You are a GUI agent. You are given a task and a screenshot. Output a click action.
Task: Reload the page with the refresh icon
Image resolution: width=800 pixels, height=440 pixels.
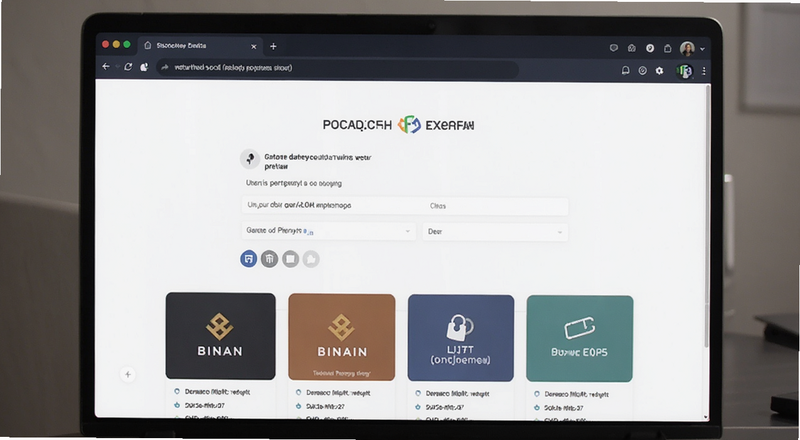tap(128, 67)
